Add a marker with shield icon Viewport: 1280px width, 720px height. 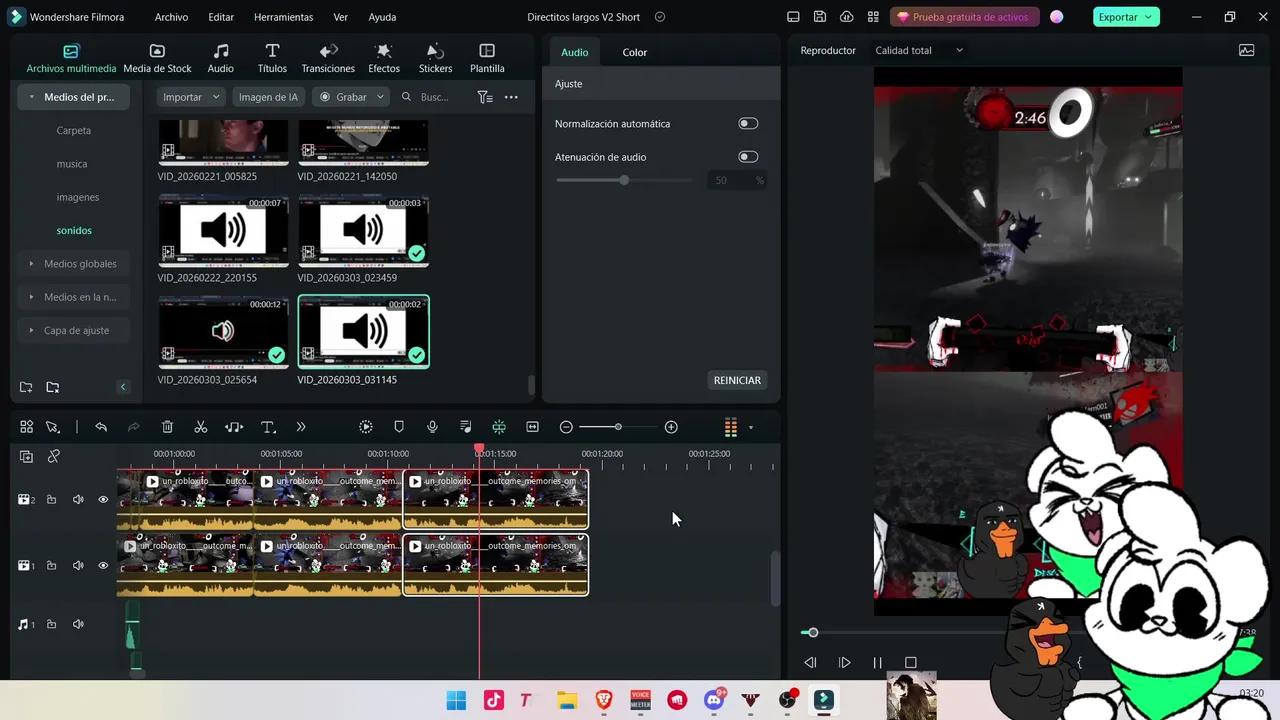pos(399,427)
